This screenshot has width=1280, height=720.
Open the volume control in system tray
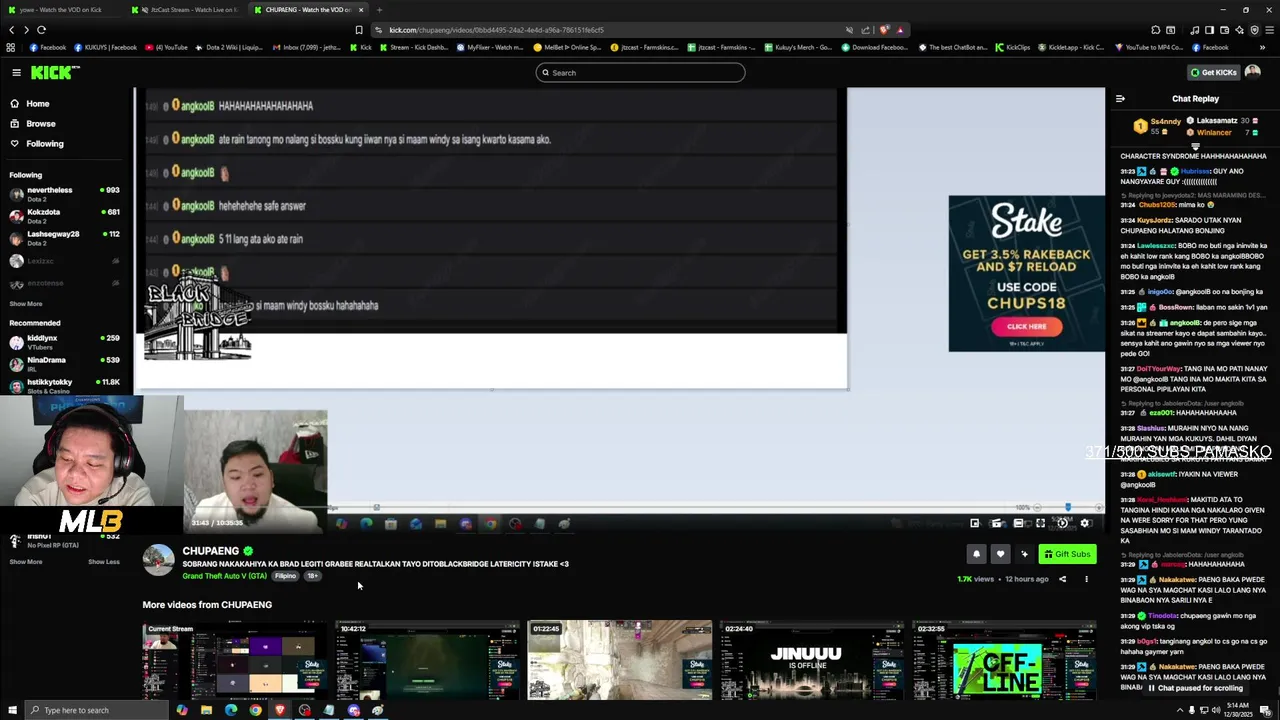click(x=1214, y=710)
